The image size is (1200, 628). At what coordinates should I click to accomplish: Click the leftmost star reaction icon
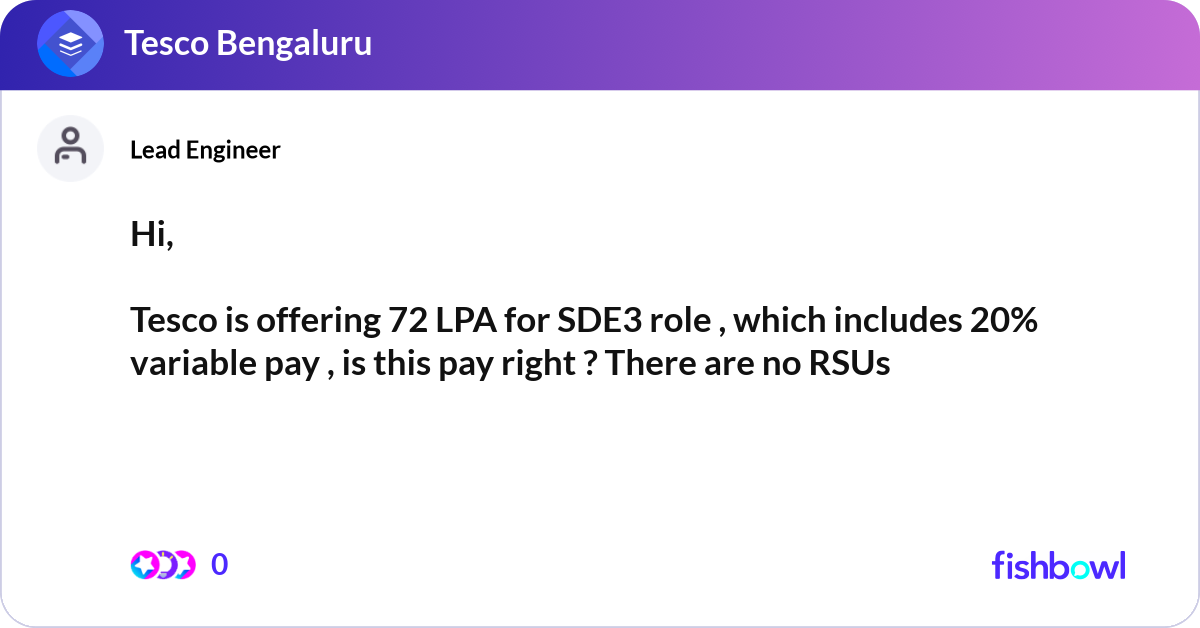pyautogui.click(x=144, y=565)
